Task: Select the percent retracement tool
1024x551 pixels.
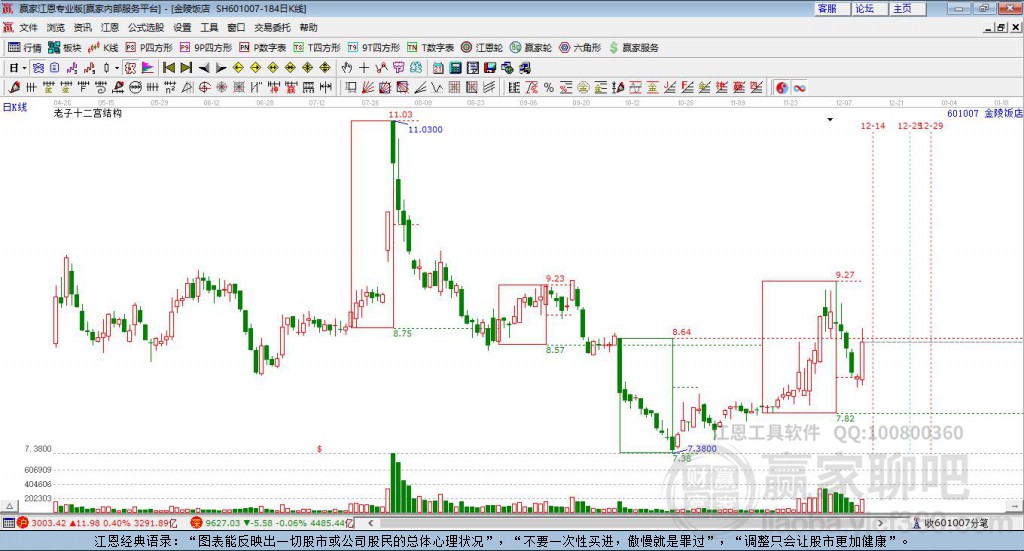Action: [549, 87]
